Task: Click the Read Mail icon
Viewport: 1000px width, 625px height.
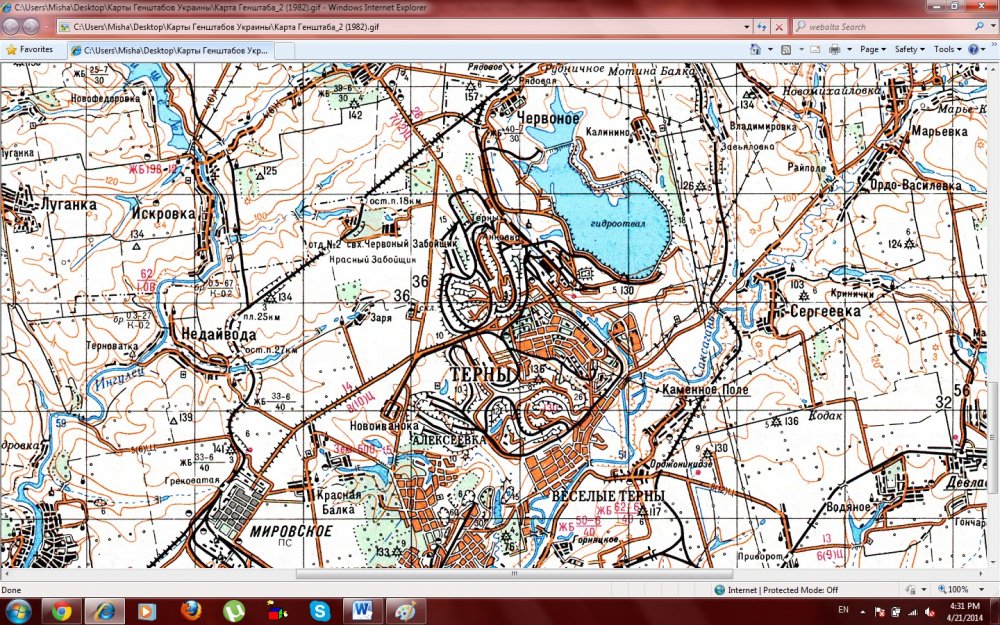Action: click(x=815, y=49)
